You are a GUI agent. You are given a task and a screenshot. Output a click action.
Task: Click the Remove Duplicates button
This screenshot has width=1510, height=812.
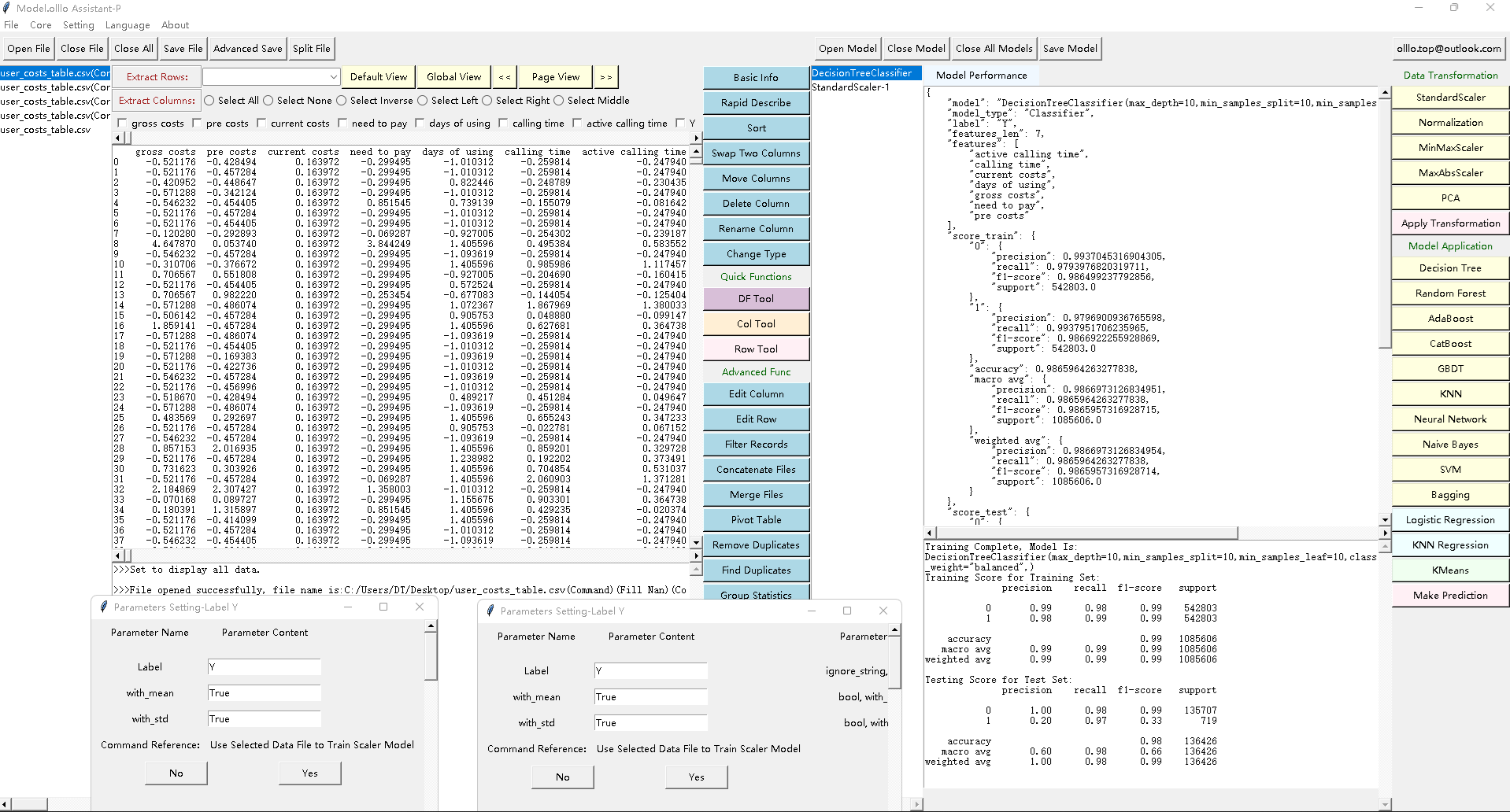pos(756,544)
